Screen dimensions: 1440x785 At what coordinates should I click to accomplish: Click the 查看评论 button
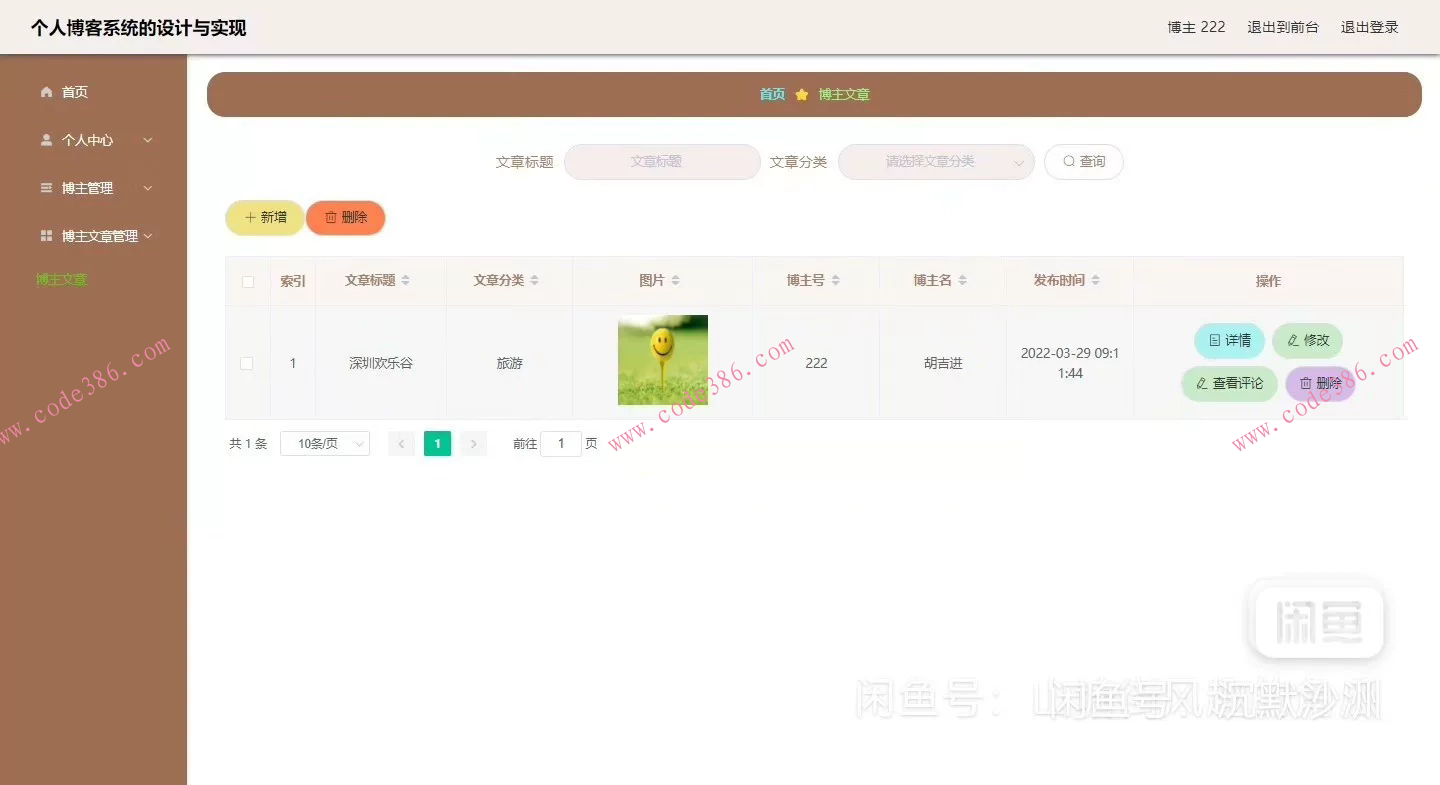[x=1229, y=383]
